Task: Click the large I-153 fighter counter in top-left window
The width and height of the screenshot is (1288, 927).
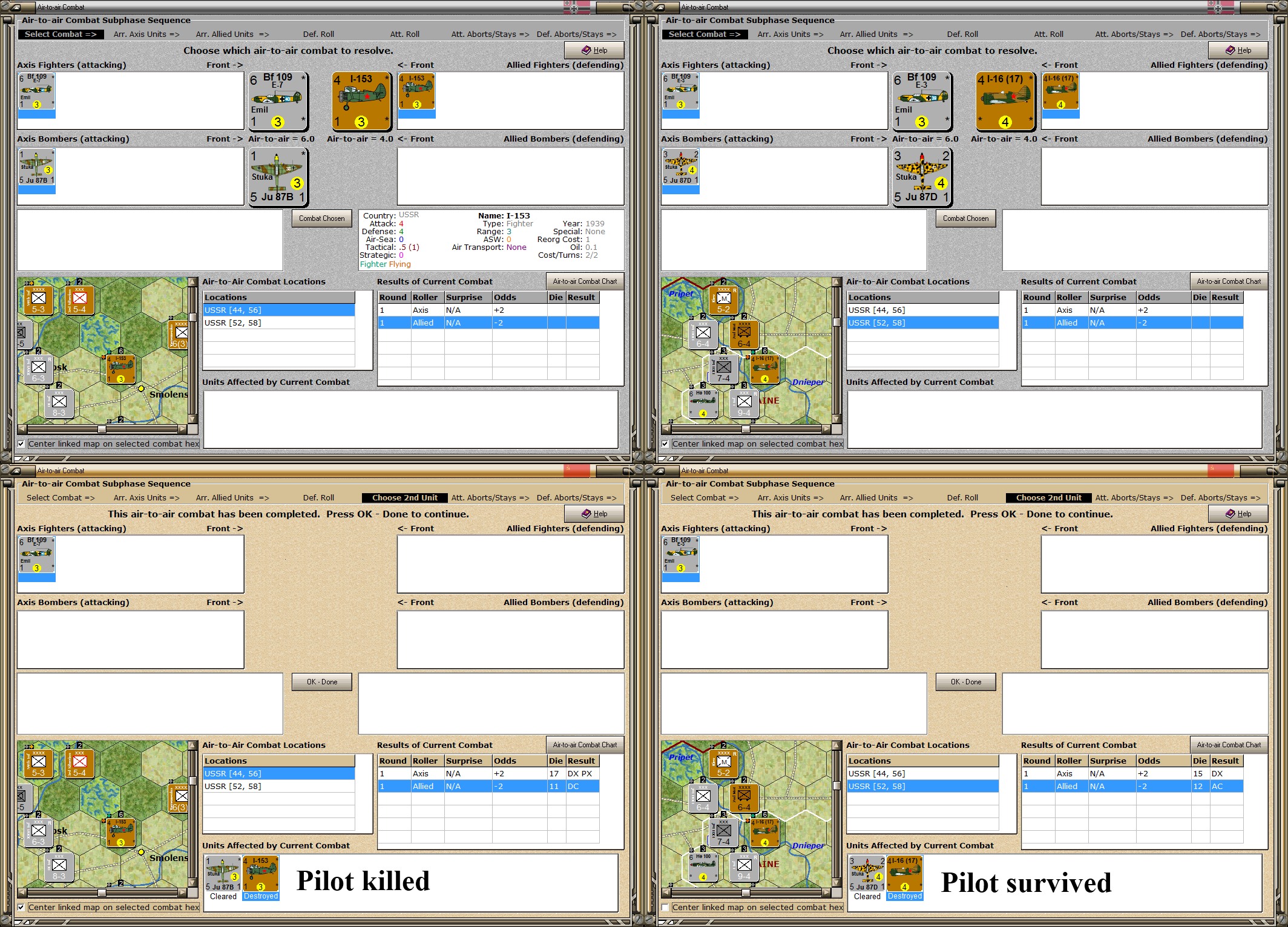Action: tap(361, 101)
